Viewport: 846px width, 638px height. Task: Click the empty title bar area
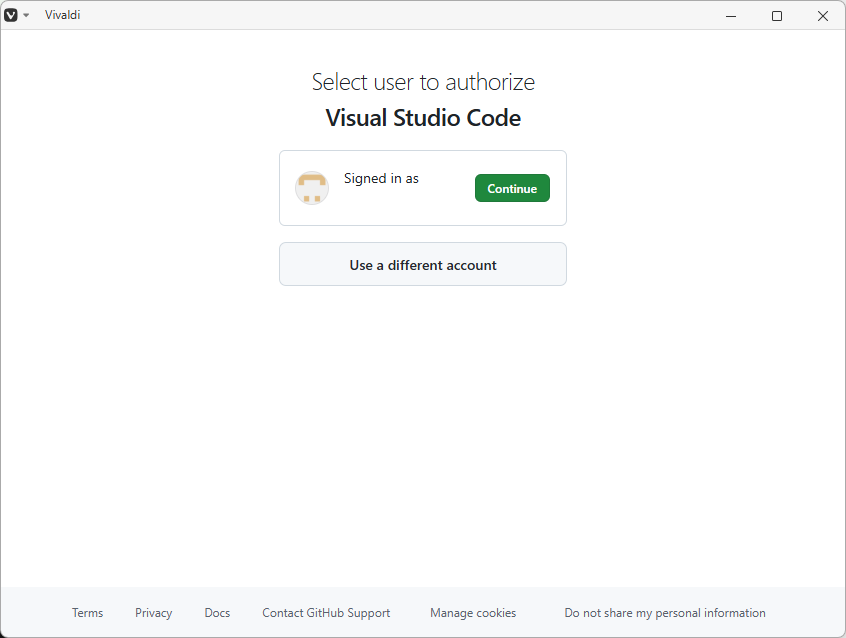coord(400,15)
